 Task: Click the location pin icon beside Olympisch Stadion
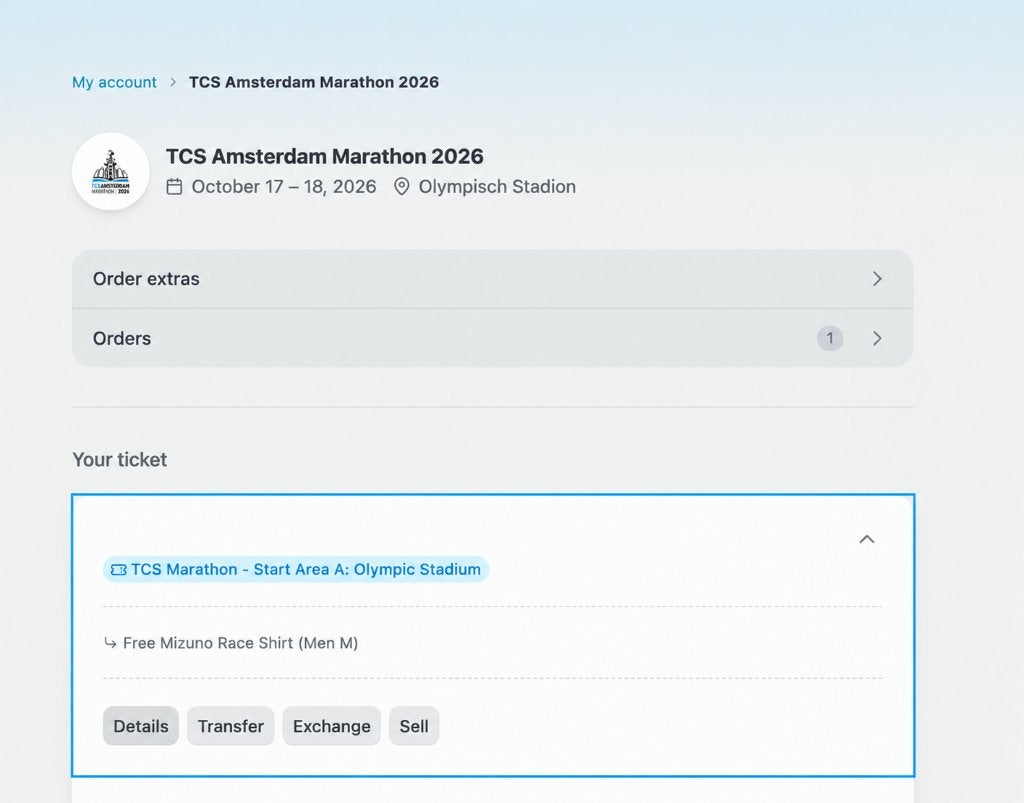[402, 187]
